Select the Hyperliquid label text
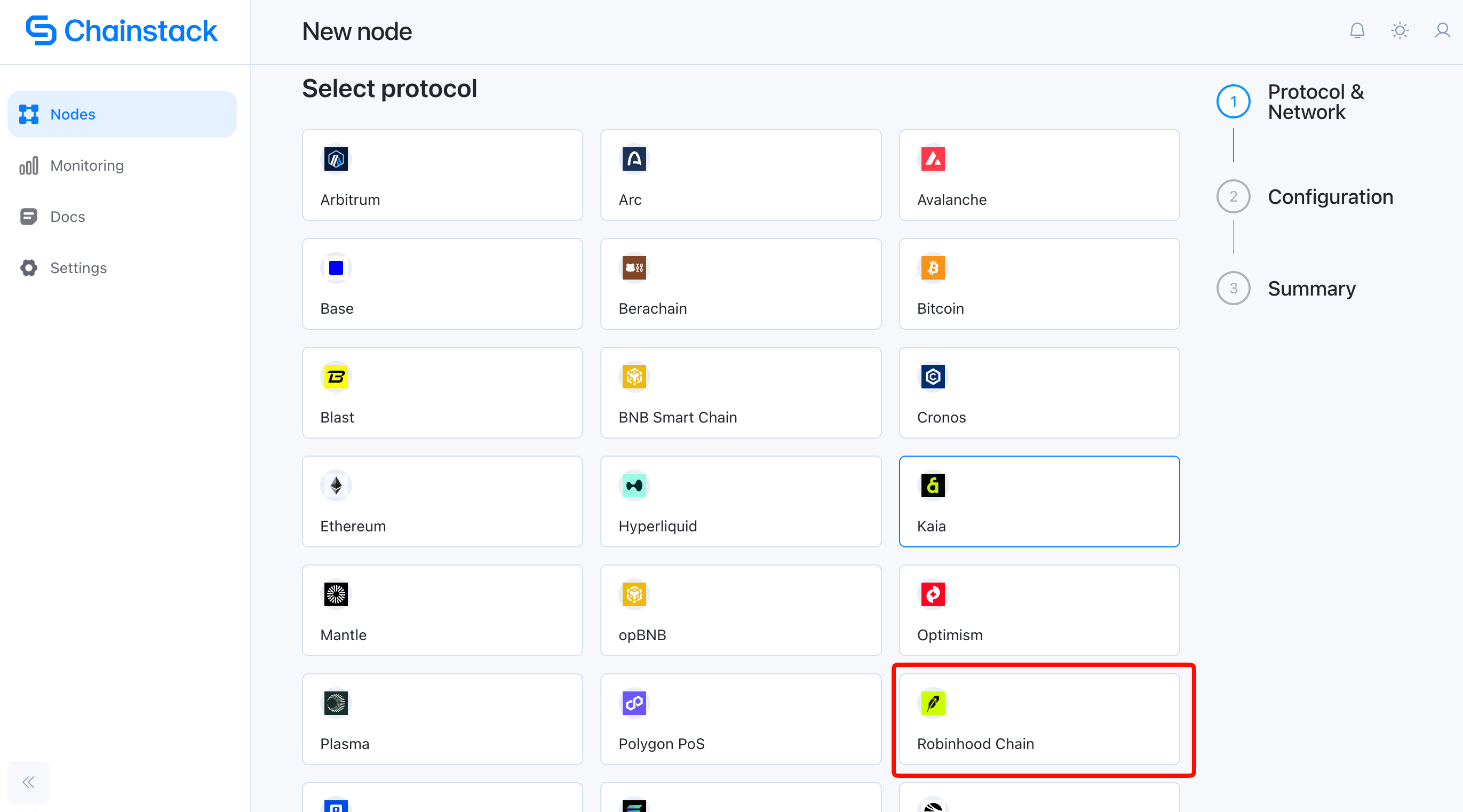 pyautogui.click(x=658, y=527)
